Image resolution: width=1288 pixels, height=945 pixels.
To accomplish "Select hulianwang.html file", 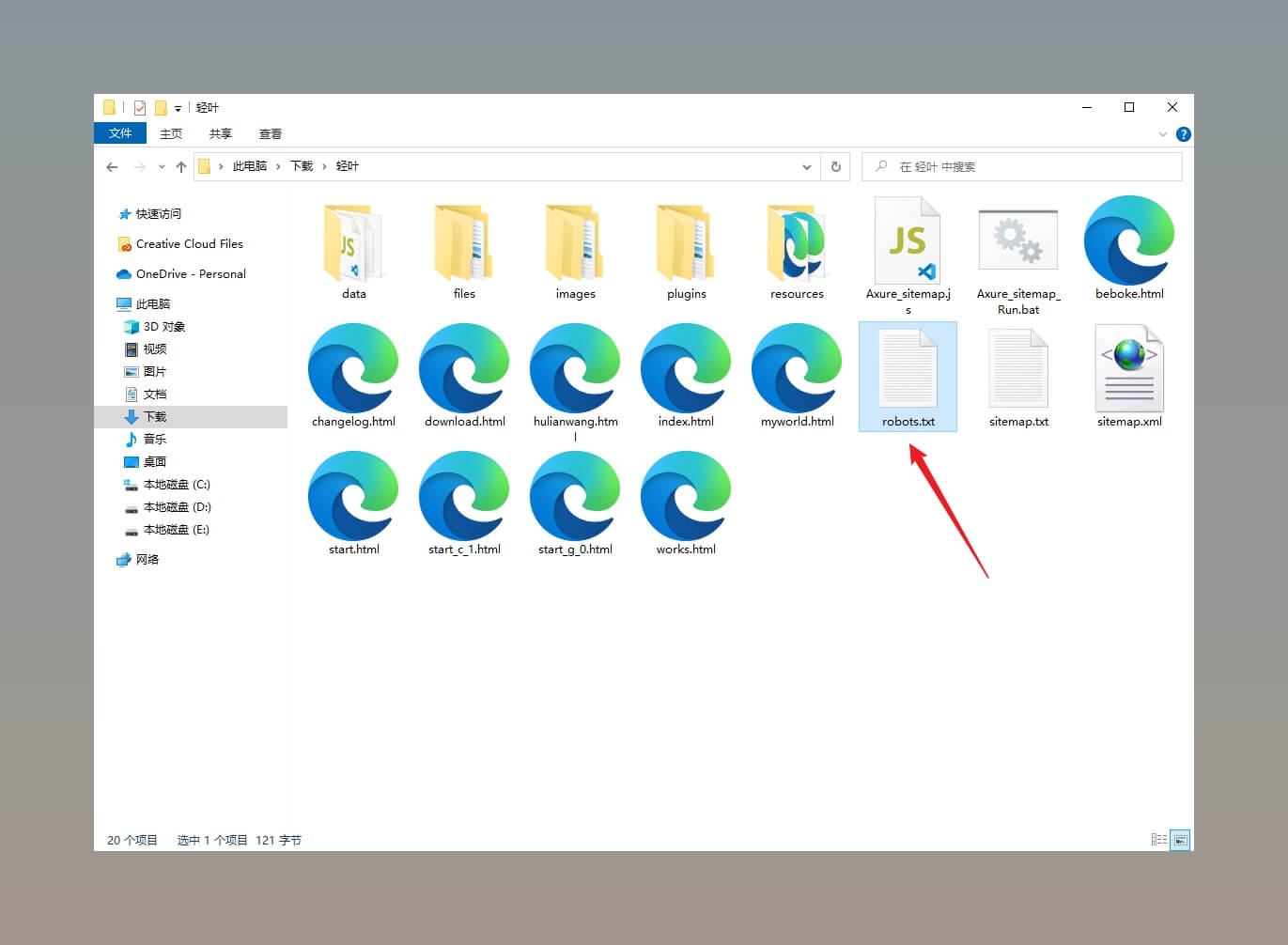I will click(x=575, y=383).
